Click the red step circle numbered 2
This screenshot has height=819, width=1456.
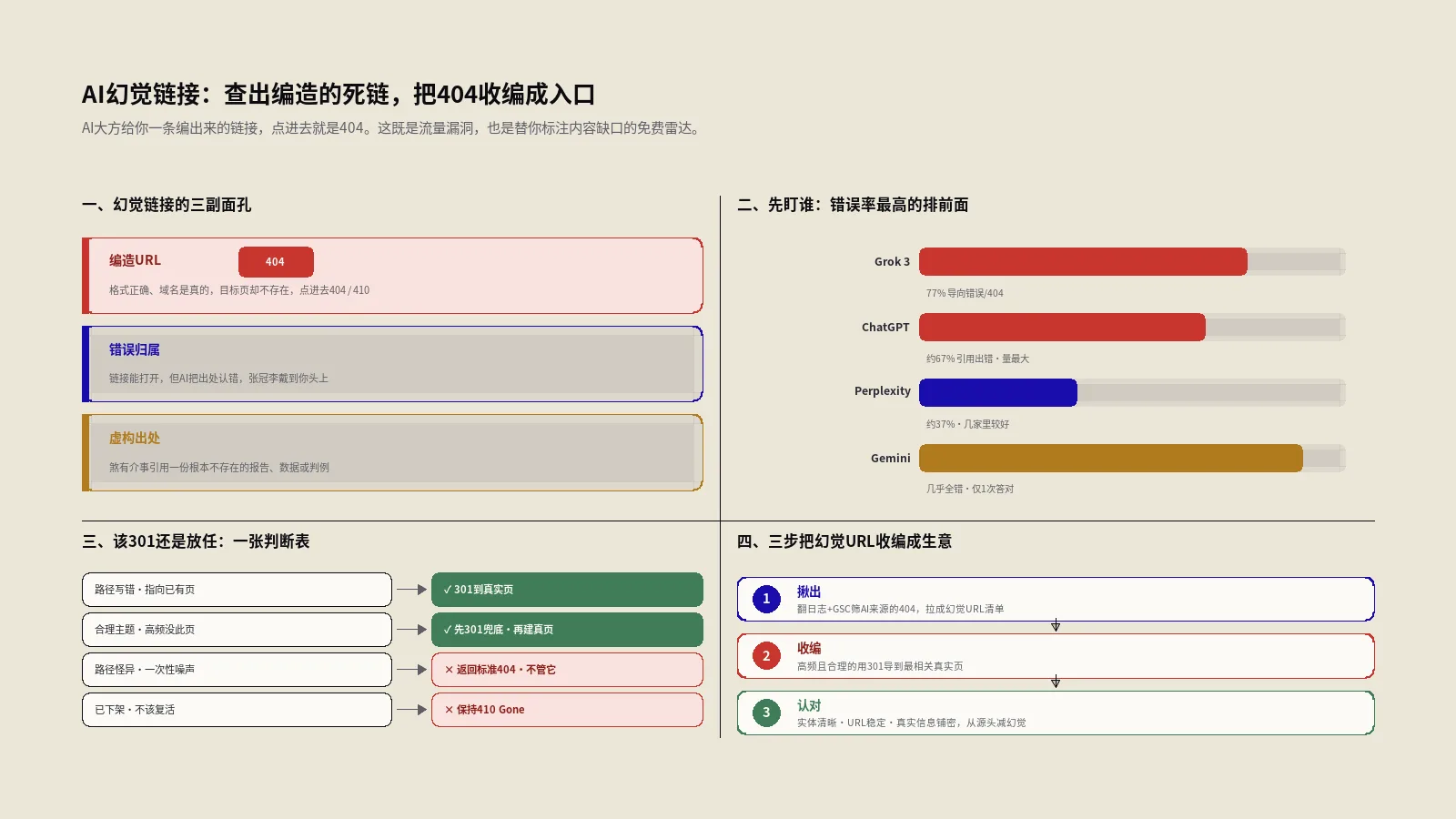[x=766, y=656]
